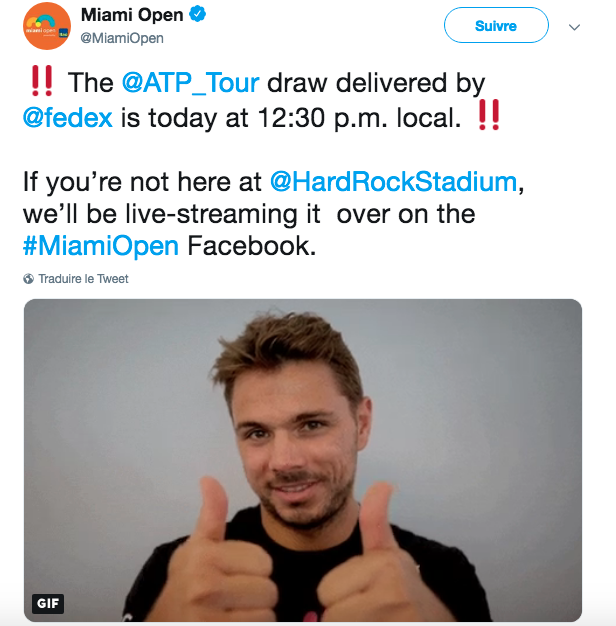Click the Miami Open profile avatar
This screenshot has width=616, height=626.
[47, 26]
